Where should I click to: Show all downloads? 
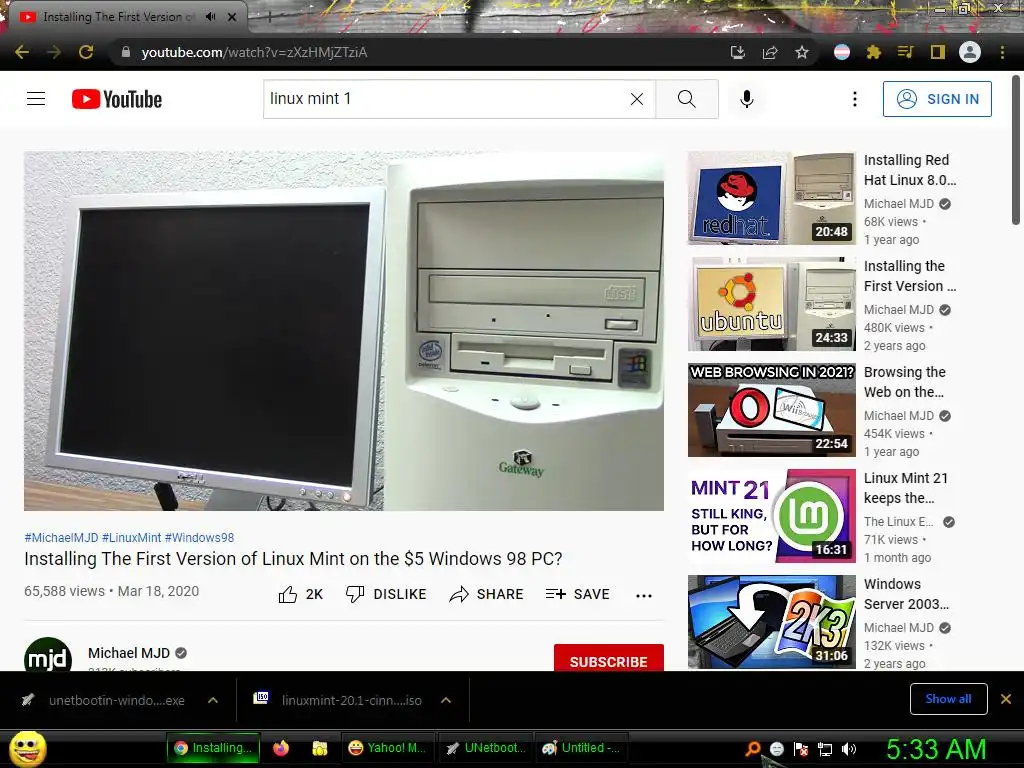tap(948, 699)
